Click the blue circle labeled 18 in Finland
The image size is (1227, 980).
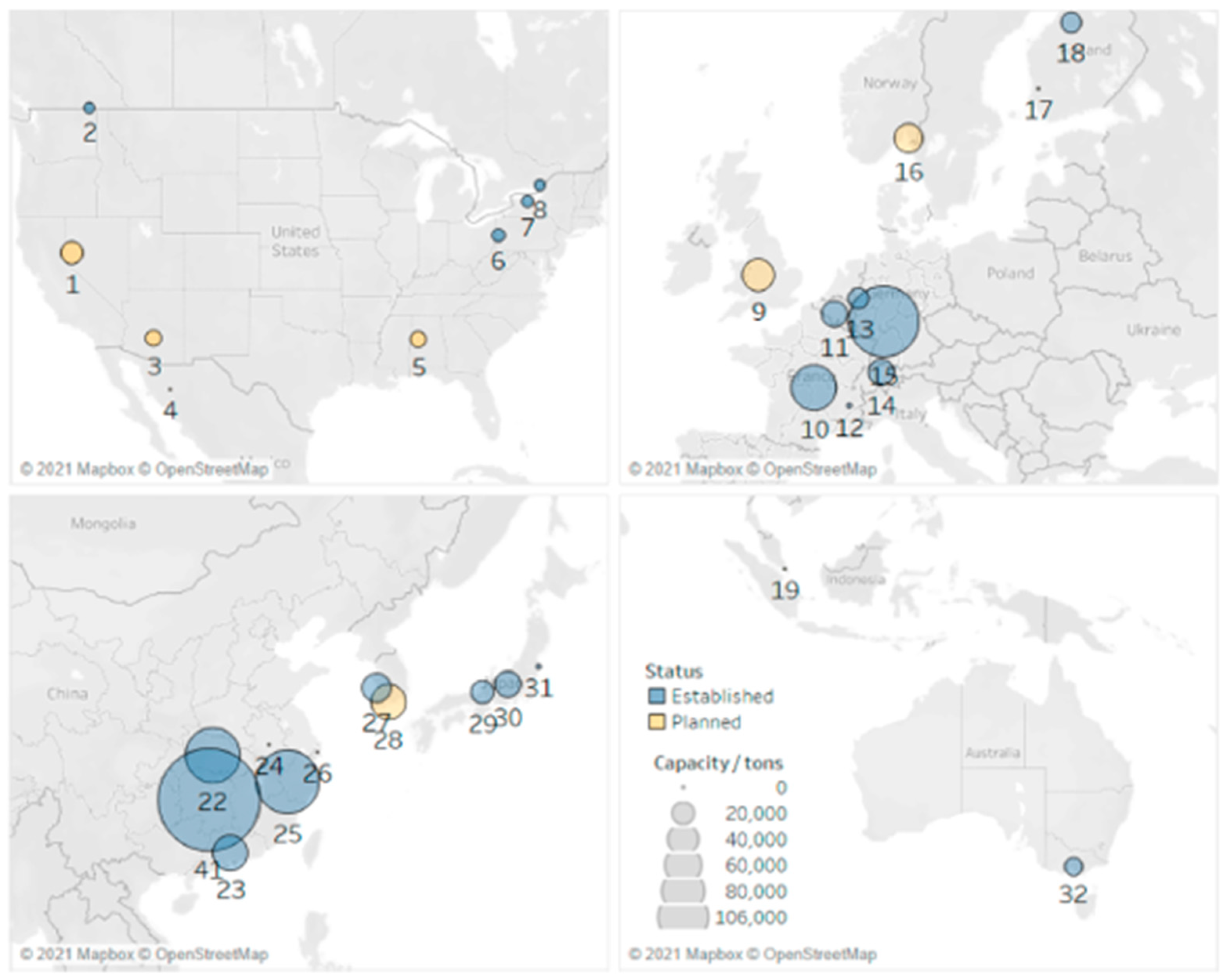click(1071, 23)
